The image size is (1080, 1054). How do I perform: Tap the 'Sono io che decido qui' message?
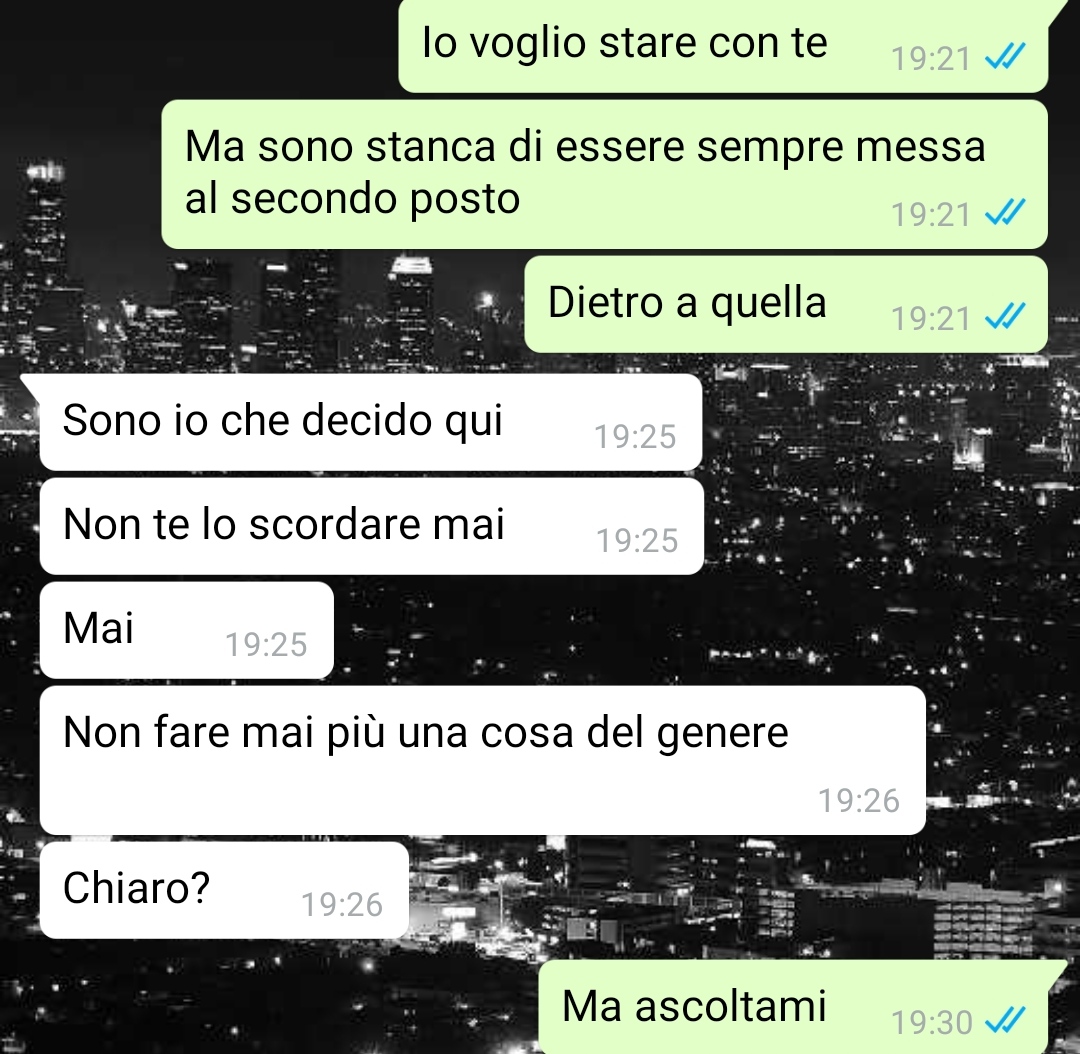pyautogui.click(x=371, y=422)
